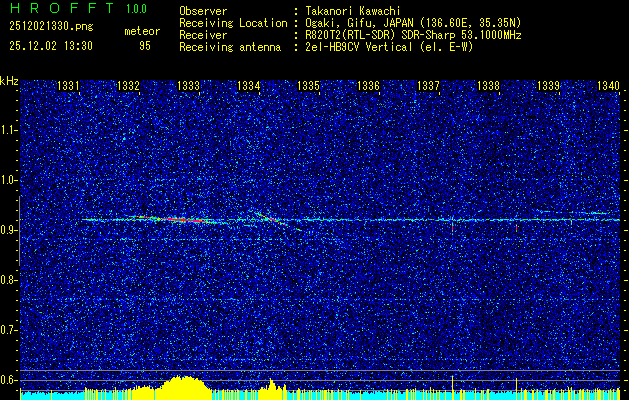Click time marker 1335
The height and width of the screenshot is (400, 629).
coord(308,86)
